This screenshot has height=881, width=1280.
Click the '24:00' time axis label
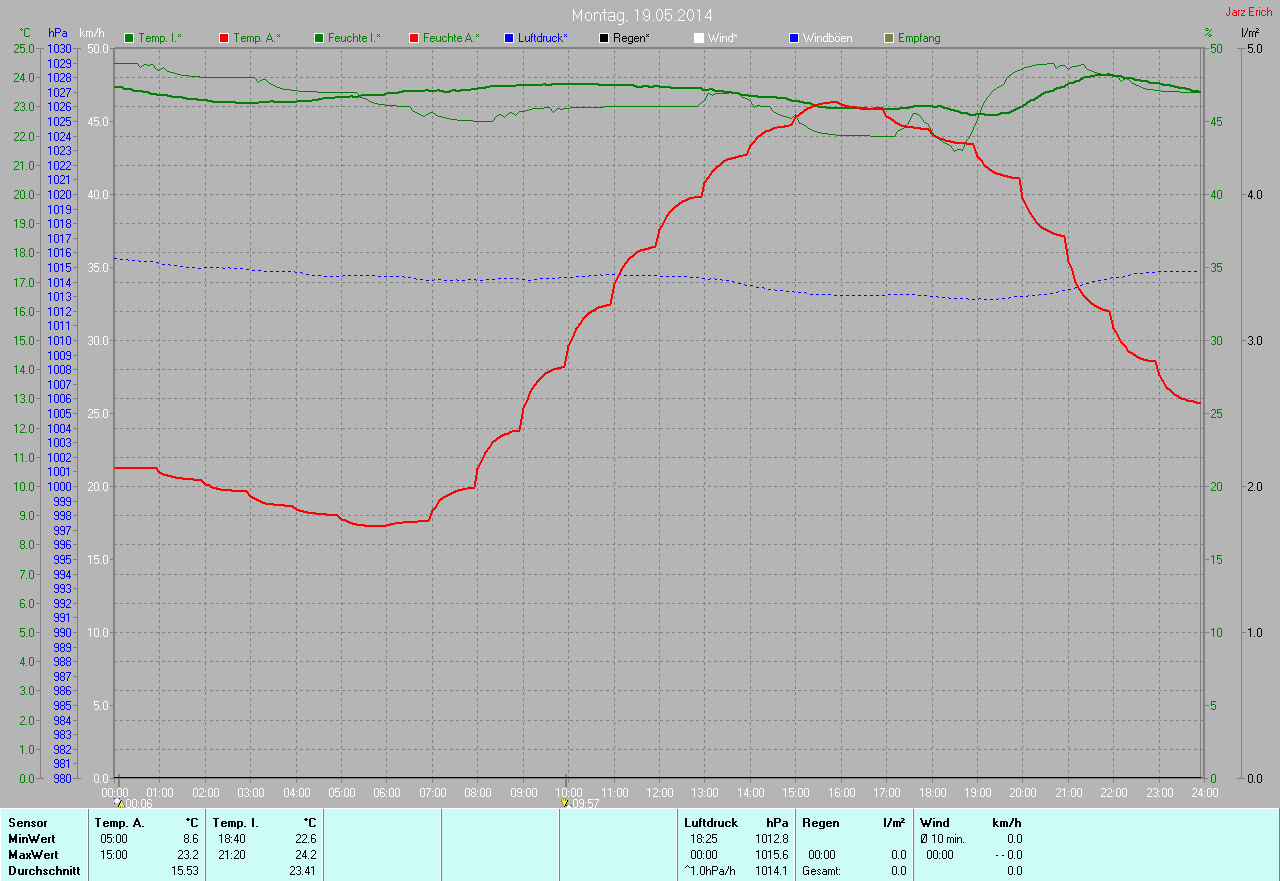pos(1204,793)
